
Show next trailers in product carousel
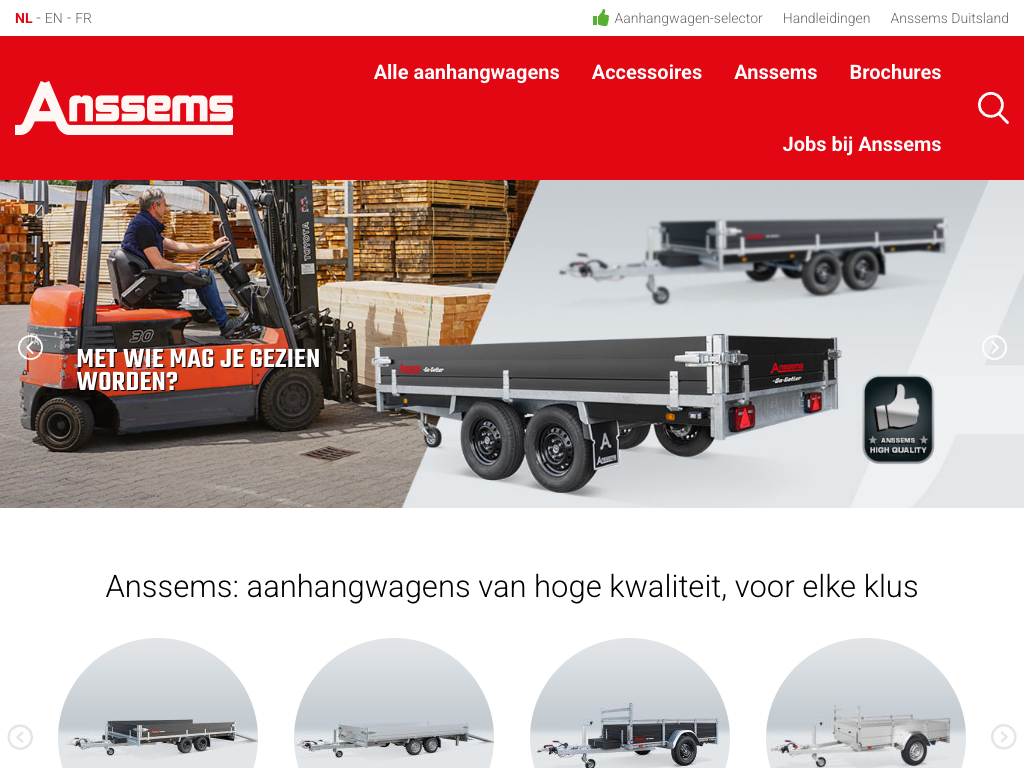pyautogui.click(x=1003, y=737)
